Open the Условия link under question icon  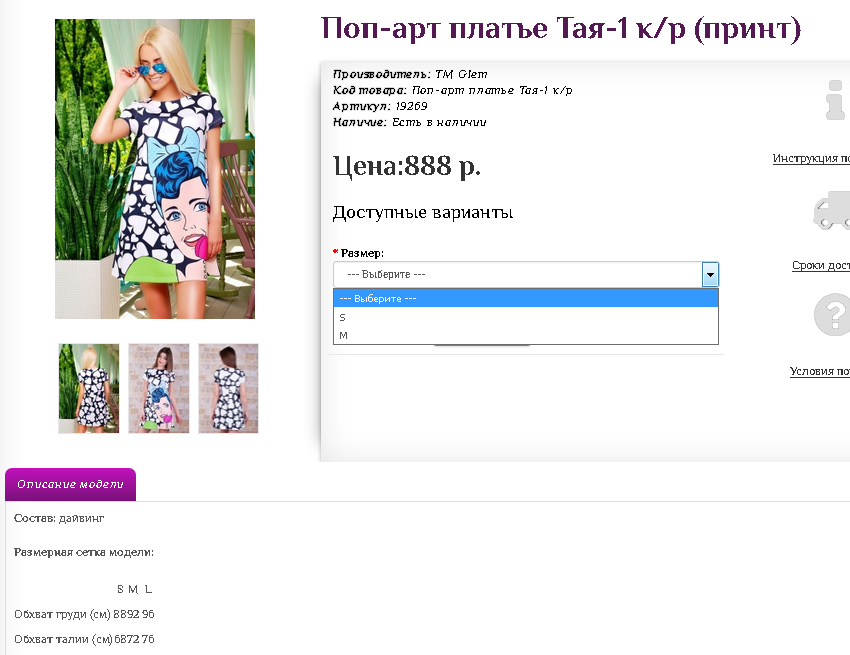coord(820,371)
